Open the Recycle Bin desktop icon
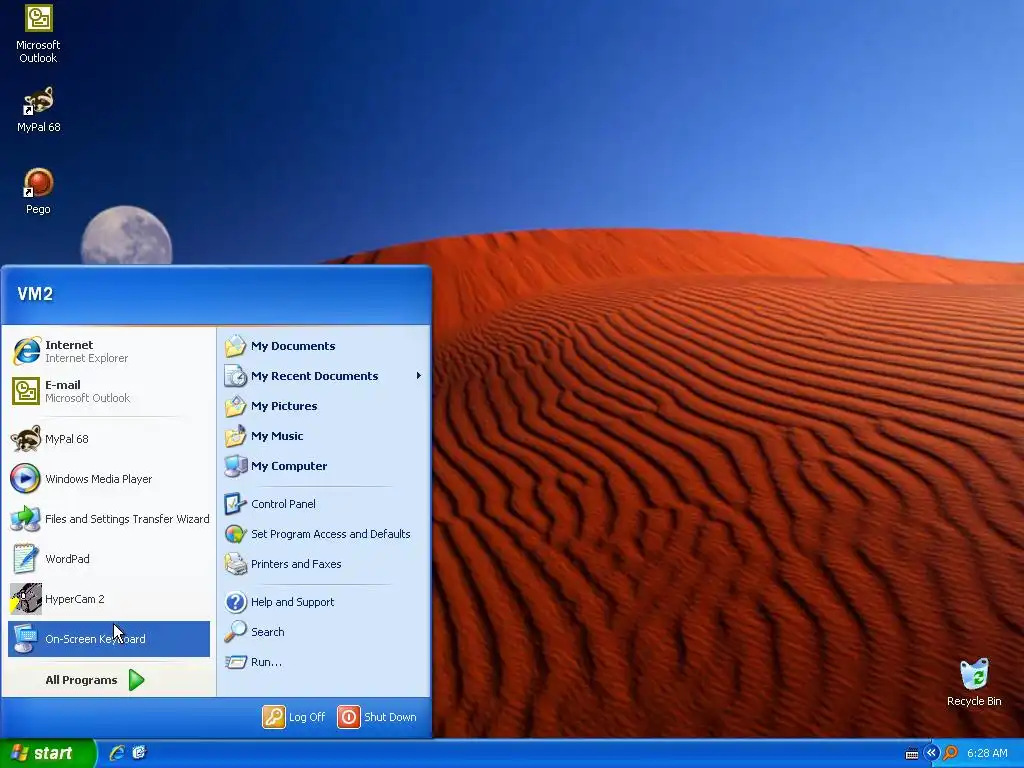This screenshot has width=1024, height=768. tap(974, 682)
